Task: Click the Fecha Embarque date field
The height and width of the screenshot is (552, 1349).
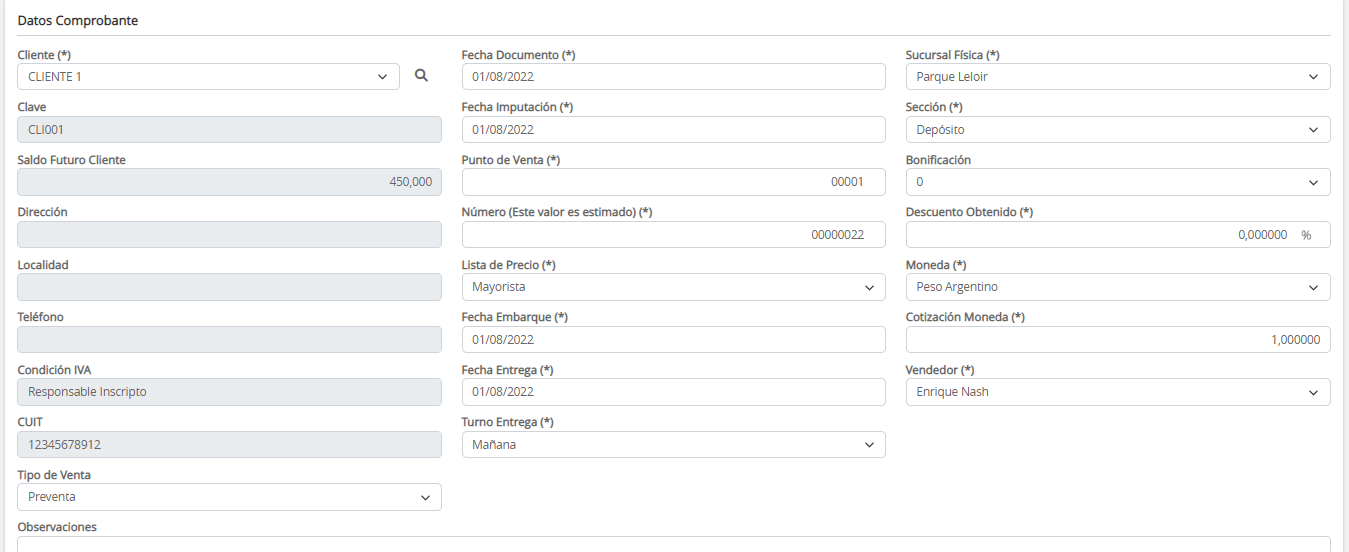Action: pyautogui.click(x=673, y=340)
